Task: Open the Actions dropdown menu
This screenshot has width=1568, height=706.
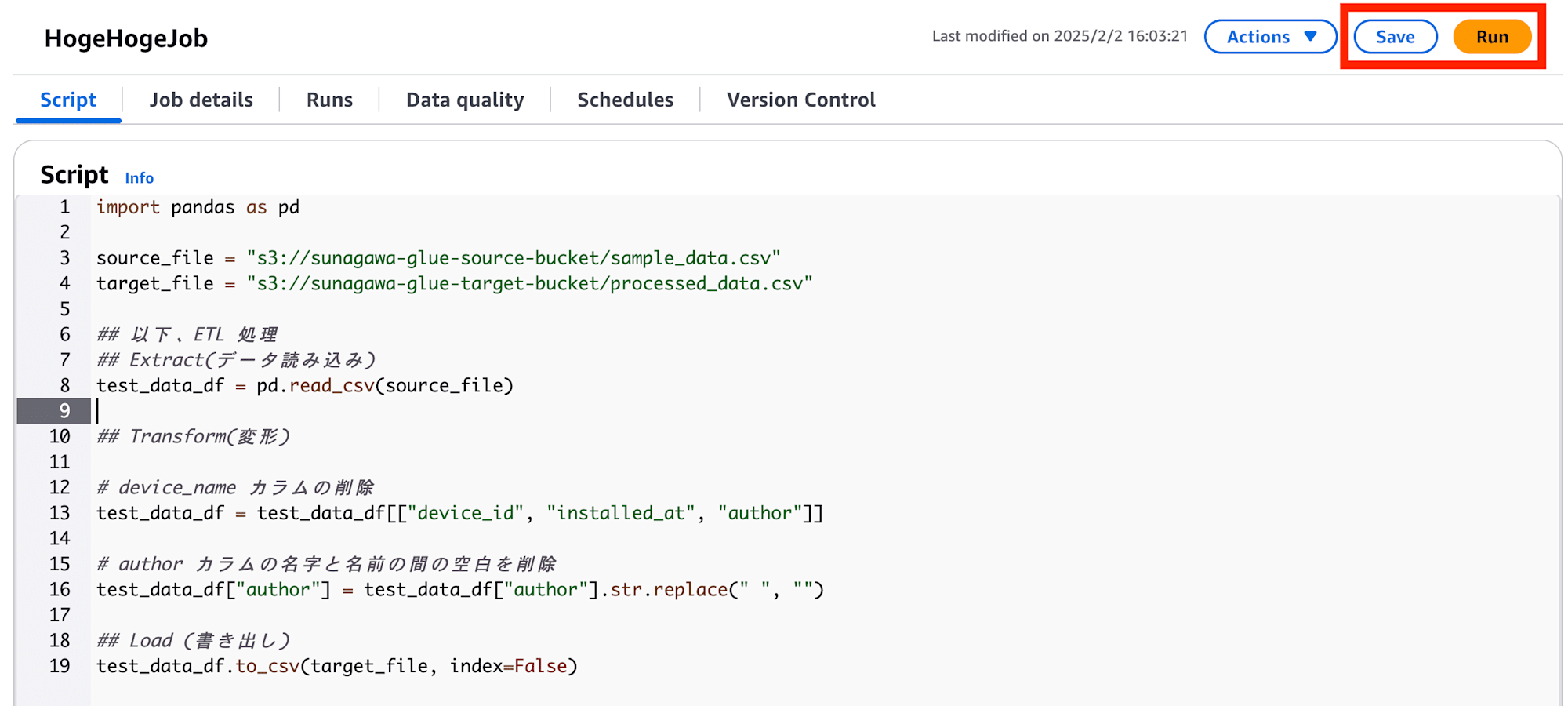Action: click(x=1270, y=37)
